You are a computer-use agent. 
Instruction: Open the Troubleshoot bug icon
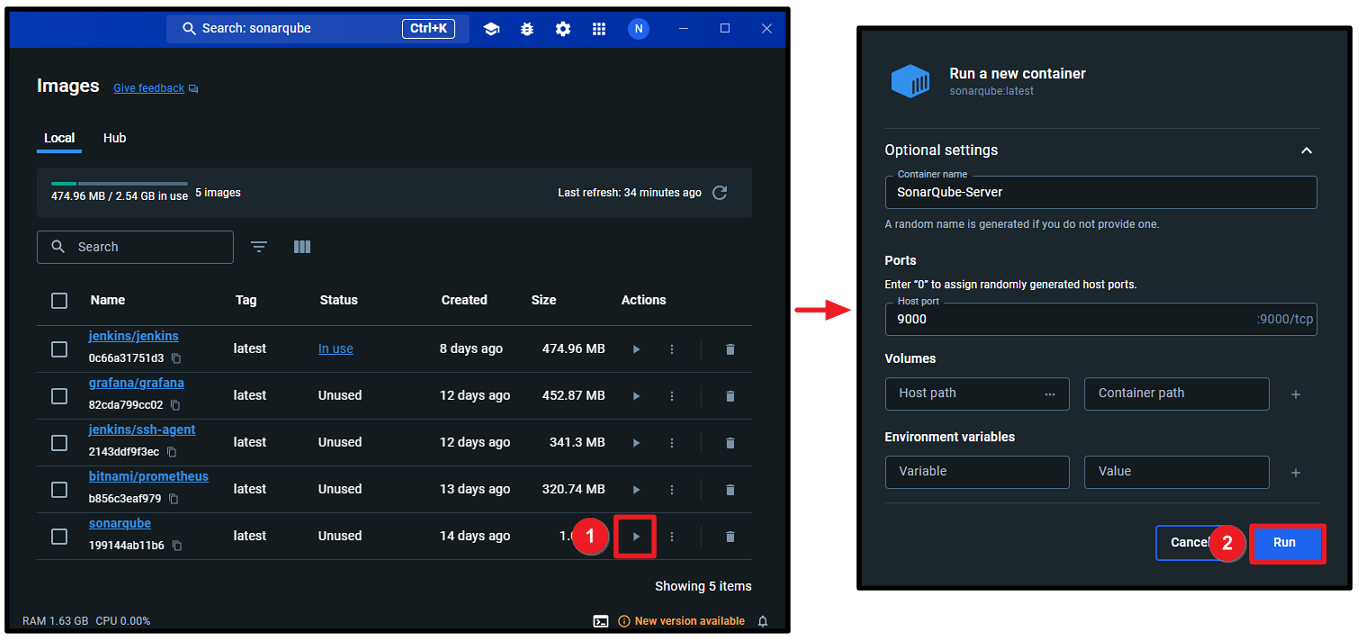[527, 29]
